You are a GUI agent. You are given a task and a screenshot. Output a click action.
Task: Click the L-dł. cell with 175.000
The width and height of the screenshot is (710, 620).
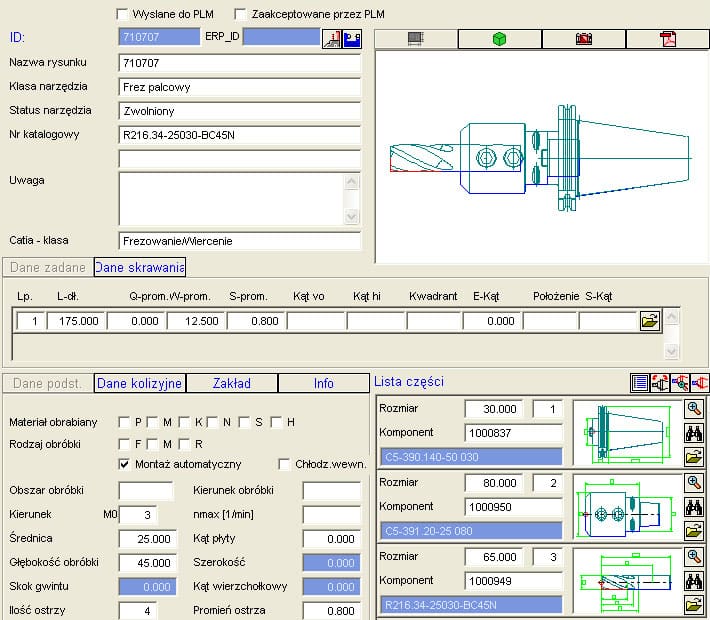[76, 321]
